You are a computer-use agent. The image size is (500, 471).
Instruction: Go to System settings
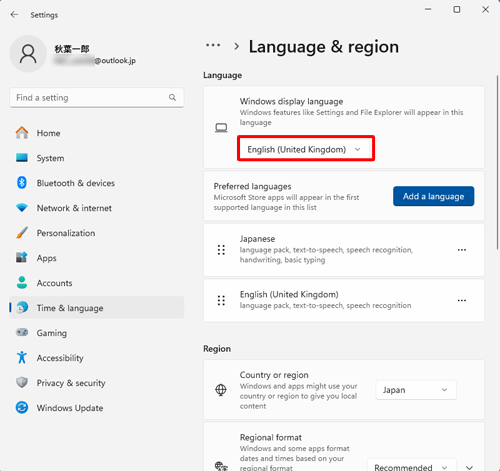click(x=97, y=158)
